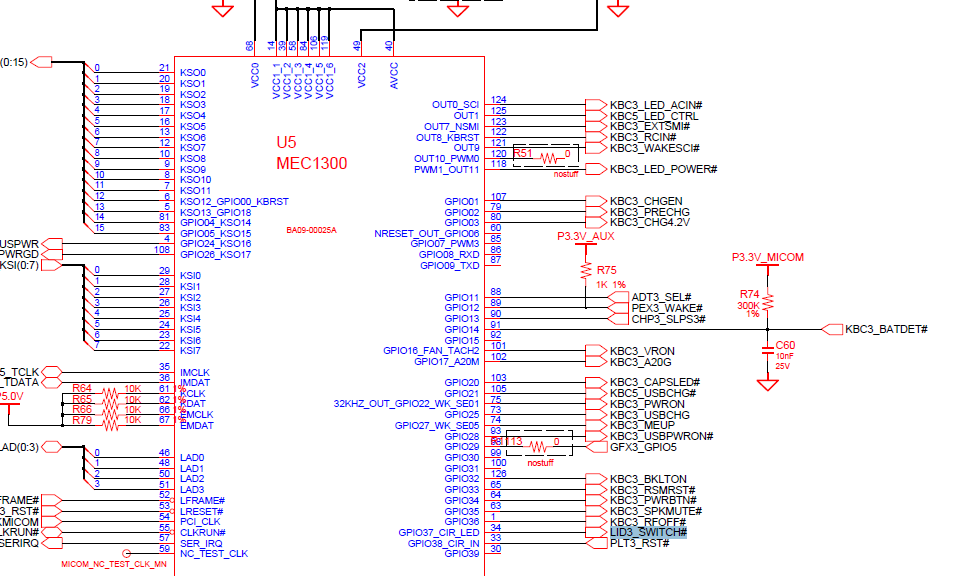Click the VCC0 pin label
The width and height of the screenshot is (962, 576).
pos(255,75)
